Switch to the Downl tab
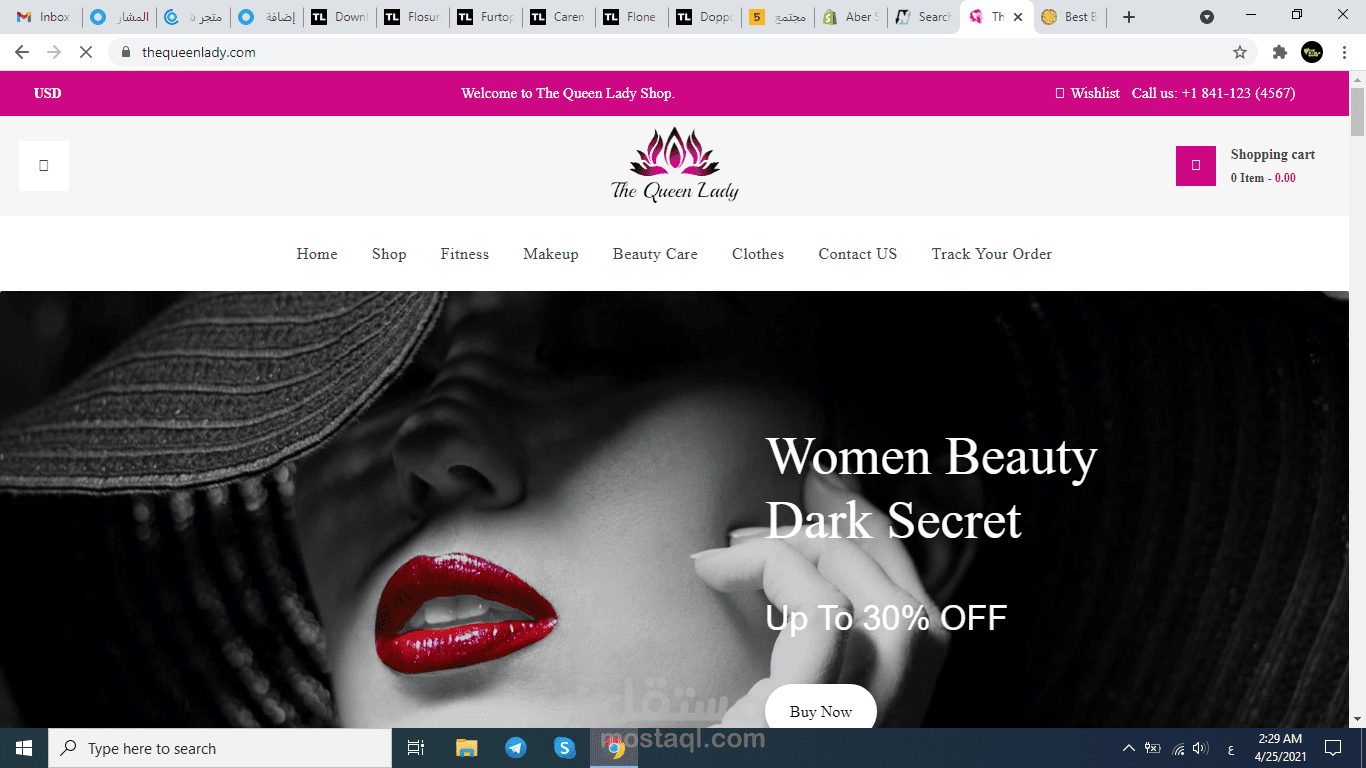This screenshot has height=768, width=1366. 338,17
